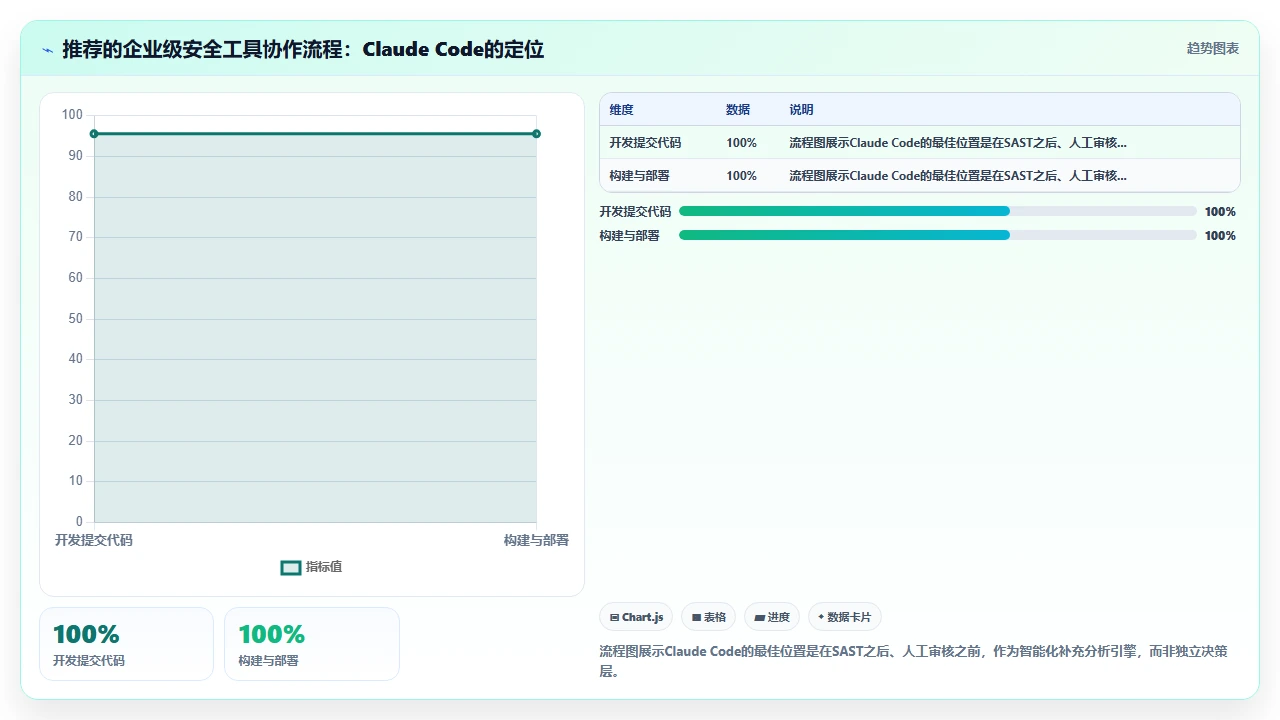Click the 数据卡片 tag chip
This screenshot has height=720, width=1280.
pos(845,617)
